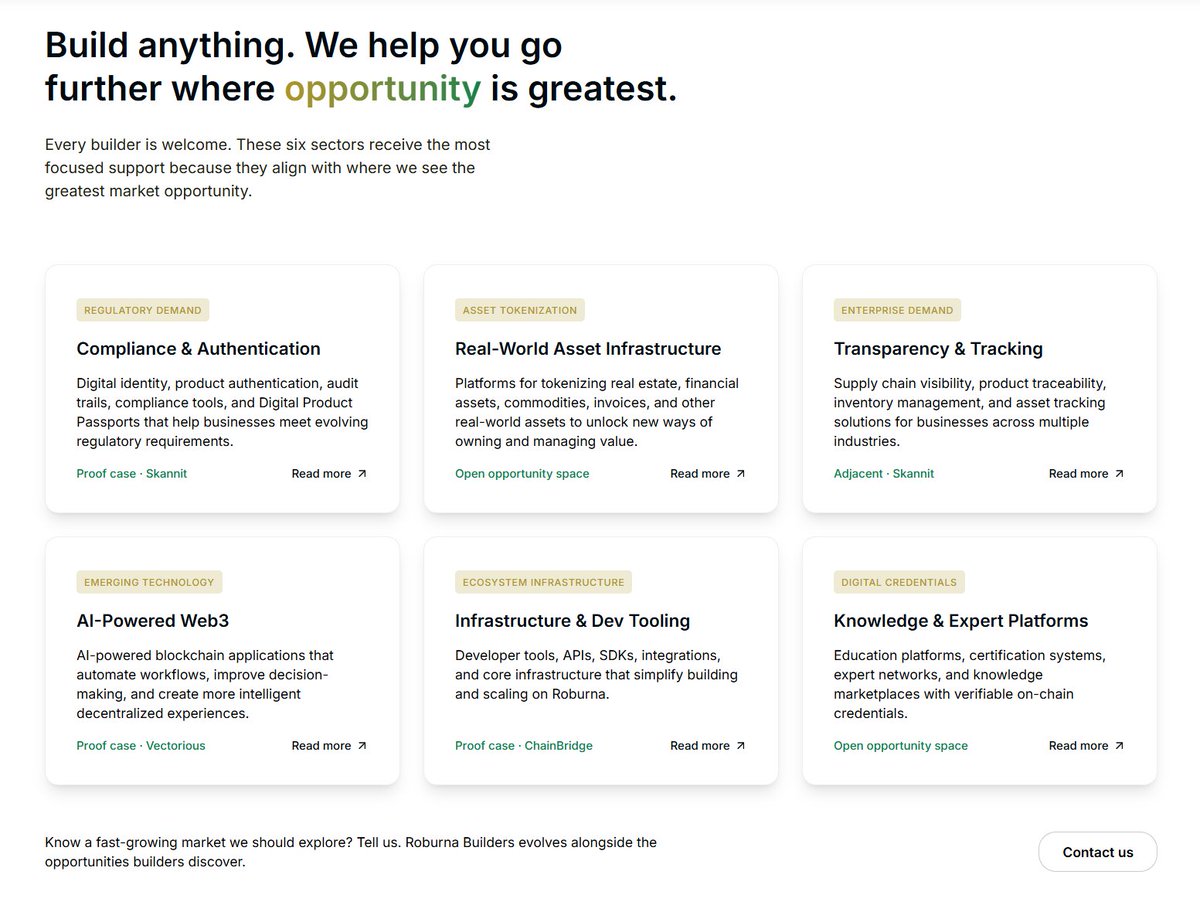Select the Knowledge & Expert Platforms title
This screenshot has height=912, width=1200.
[961, 621]
